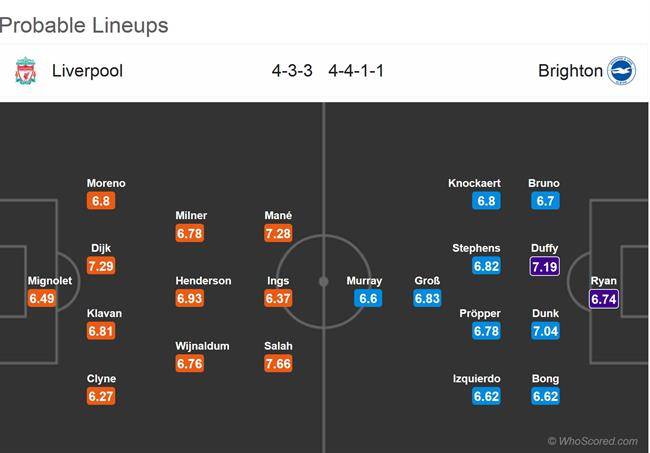The width and height of the screenshot is (650, 453).
Task: Click the WhoScored.com watermark
Action: [x=593, y=441]
